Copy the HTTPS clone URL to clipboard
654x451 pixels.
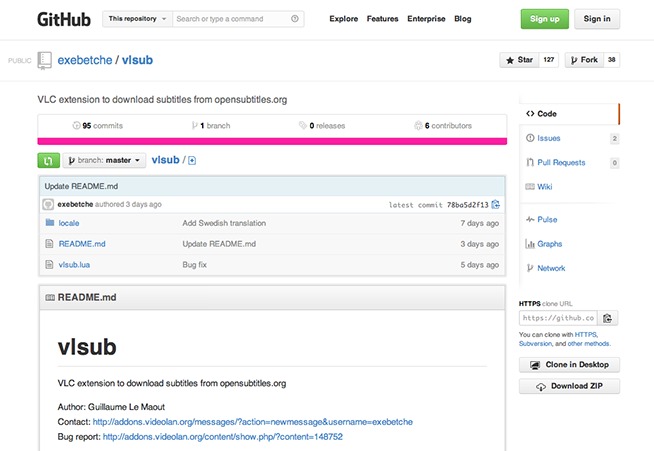click(609, 318)
